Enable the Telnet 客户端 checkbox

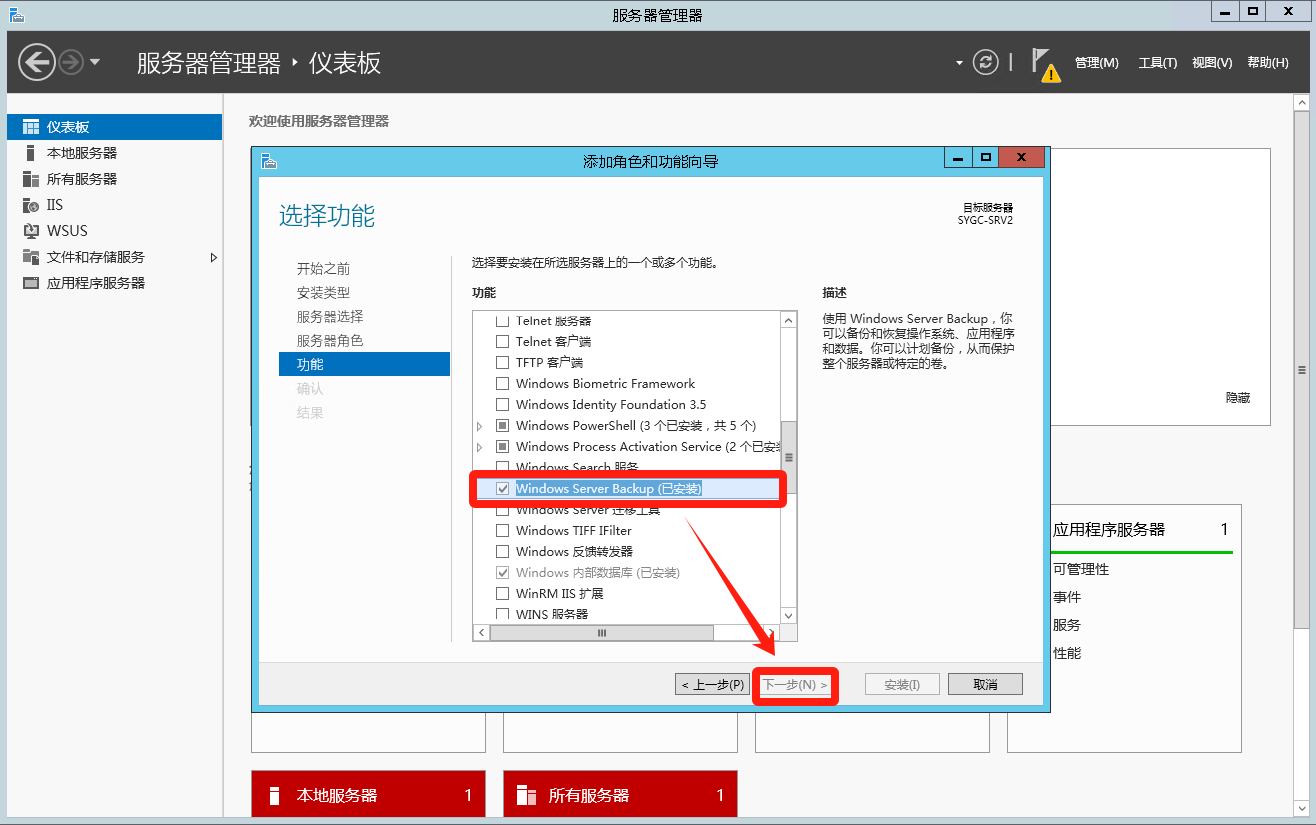[x=503, y=342]
